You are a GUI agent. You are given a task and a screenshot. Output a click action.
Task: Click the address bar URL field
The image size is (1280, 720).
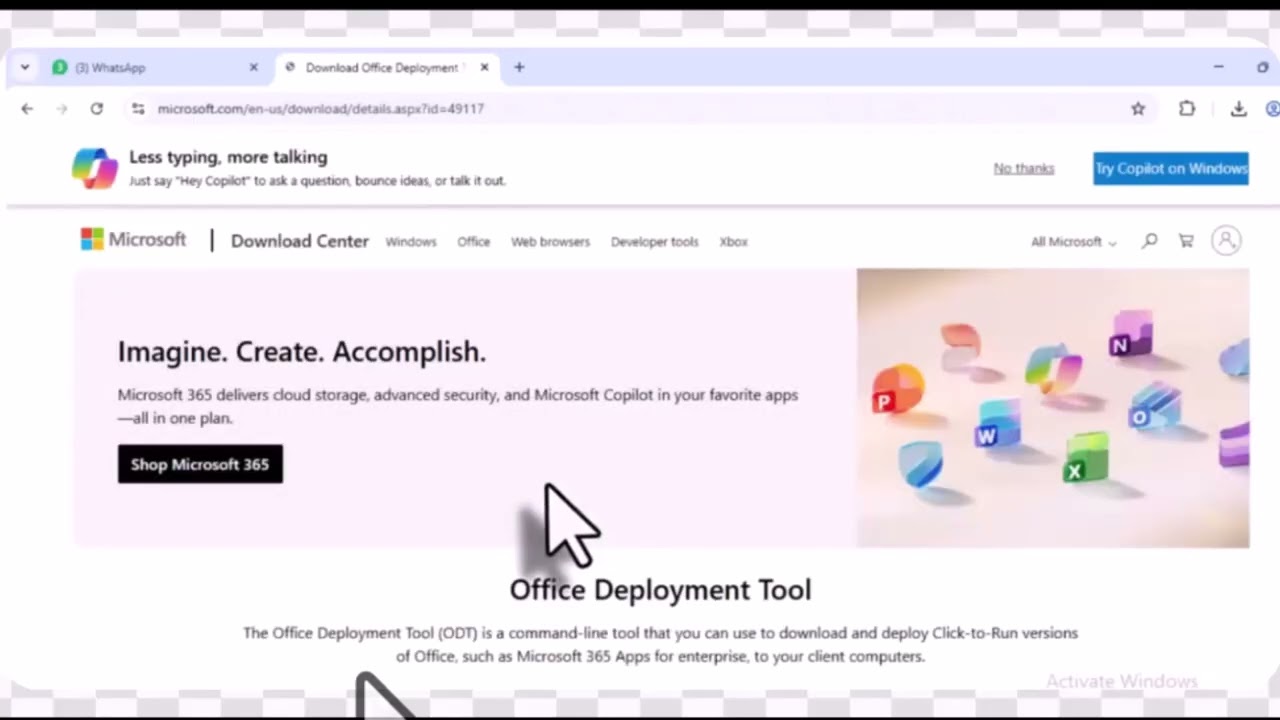[x=640, y=109]
